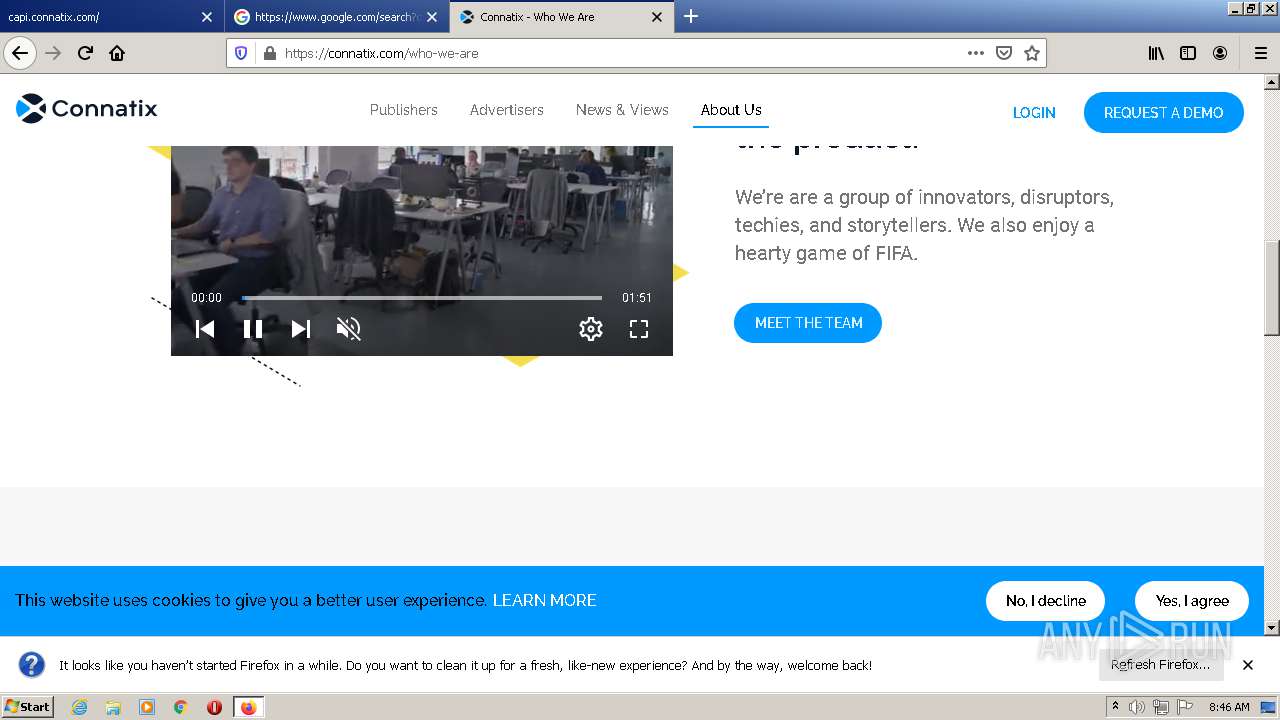Expand hidden system tray icons
The width and height of the screenshot is (1280, 720).
pyautogui.click(x=1115, y=707)
